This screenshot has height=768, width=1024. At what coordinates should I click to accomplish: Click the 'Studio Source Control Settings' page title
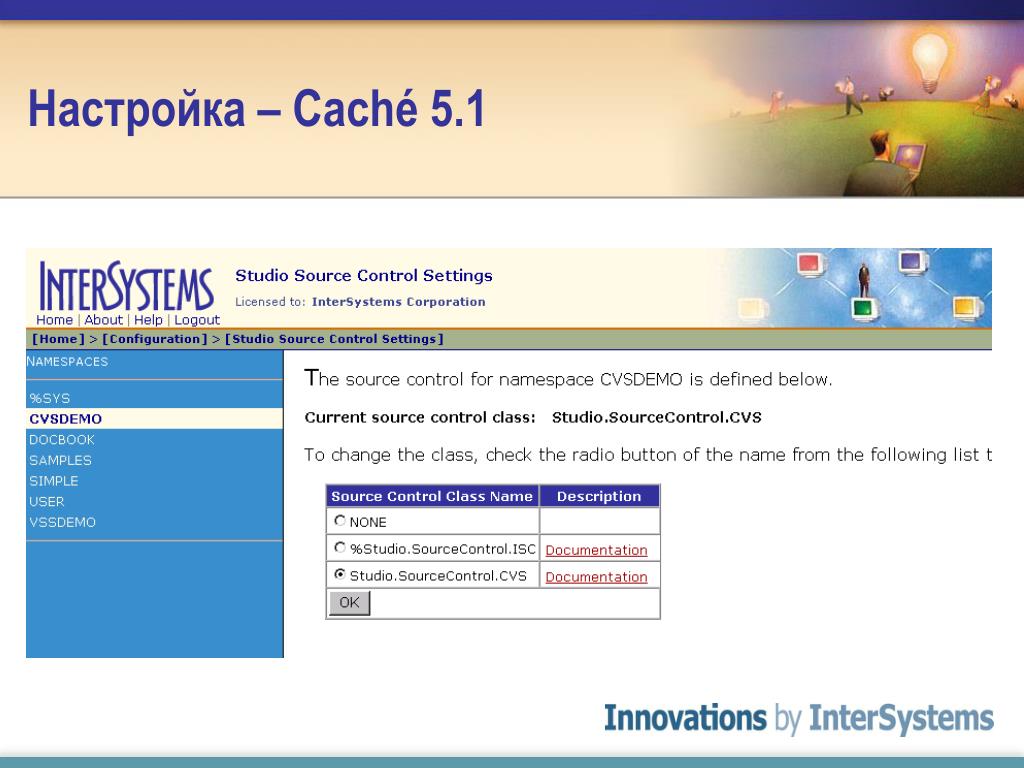point(364,276)
